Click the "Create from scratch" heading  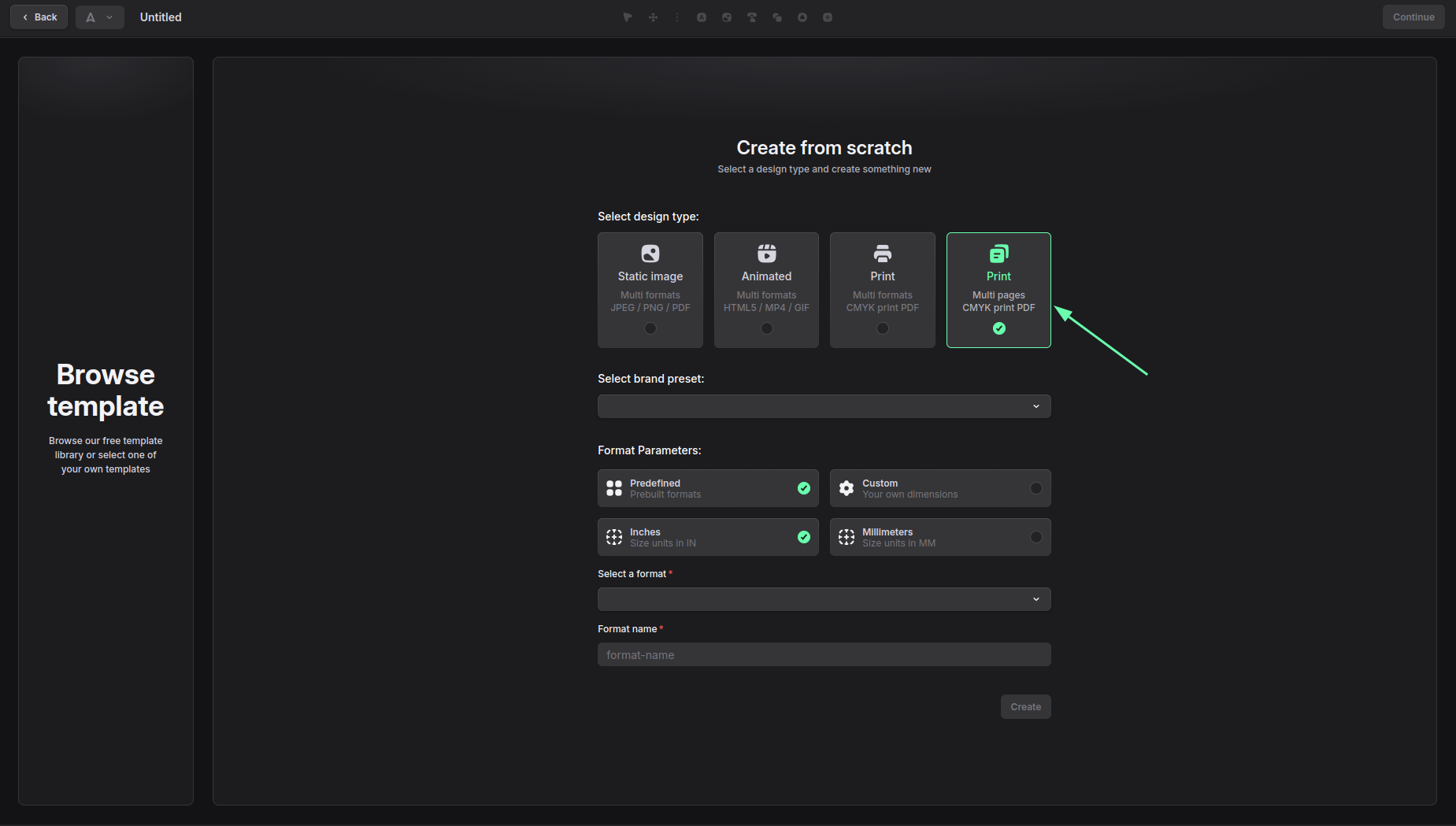pos(824,148)
